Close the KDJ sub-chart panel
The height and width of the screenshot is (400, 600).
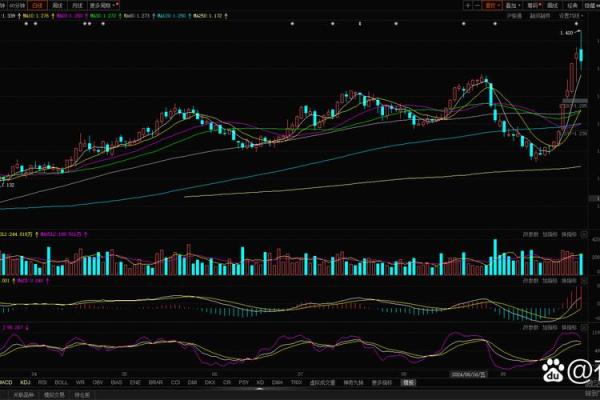tap(585, 327)
